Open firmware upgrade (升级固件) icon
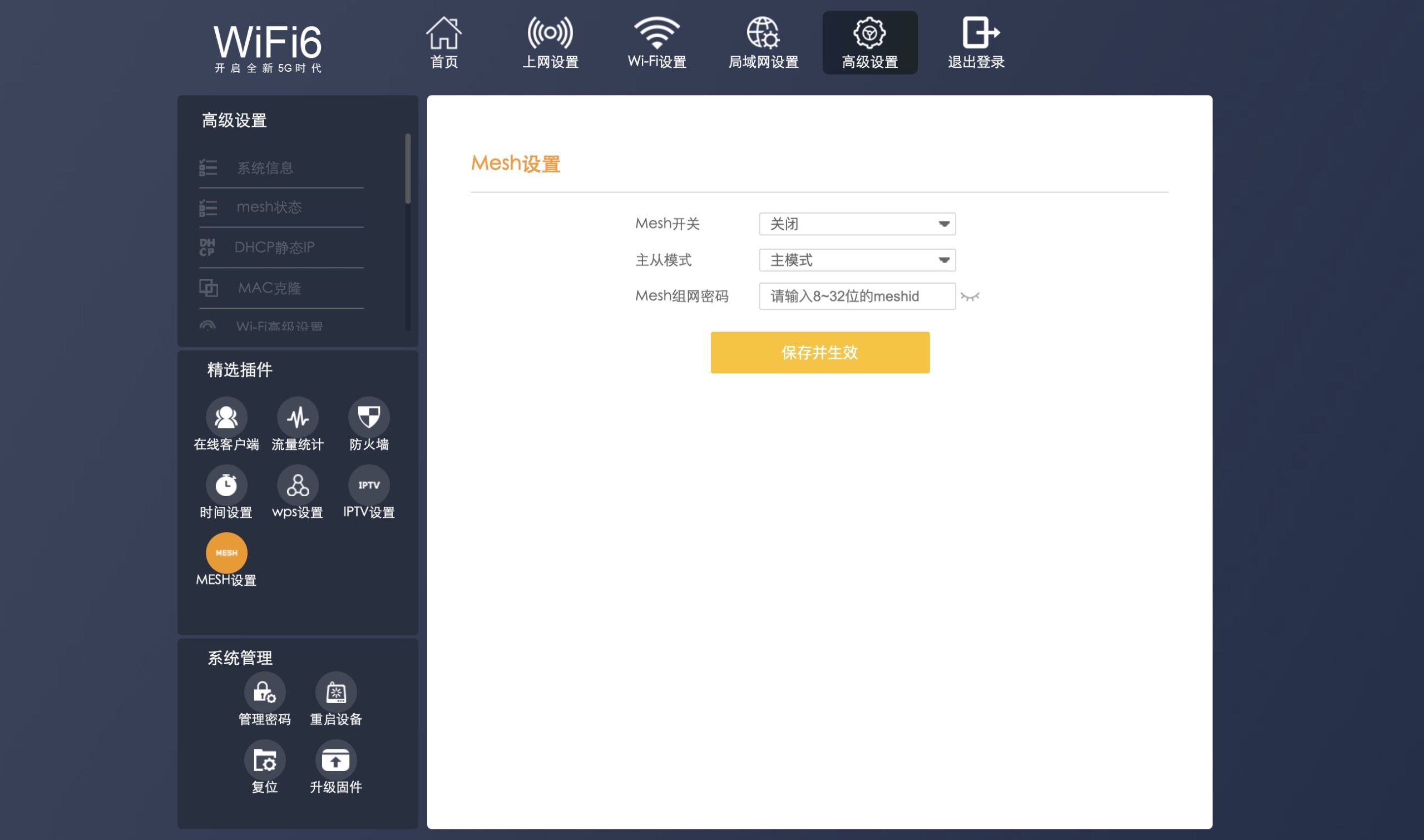This screenshot has width=1424, height=840. click(335, 760)
